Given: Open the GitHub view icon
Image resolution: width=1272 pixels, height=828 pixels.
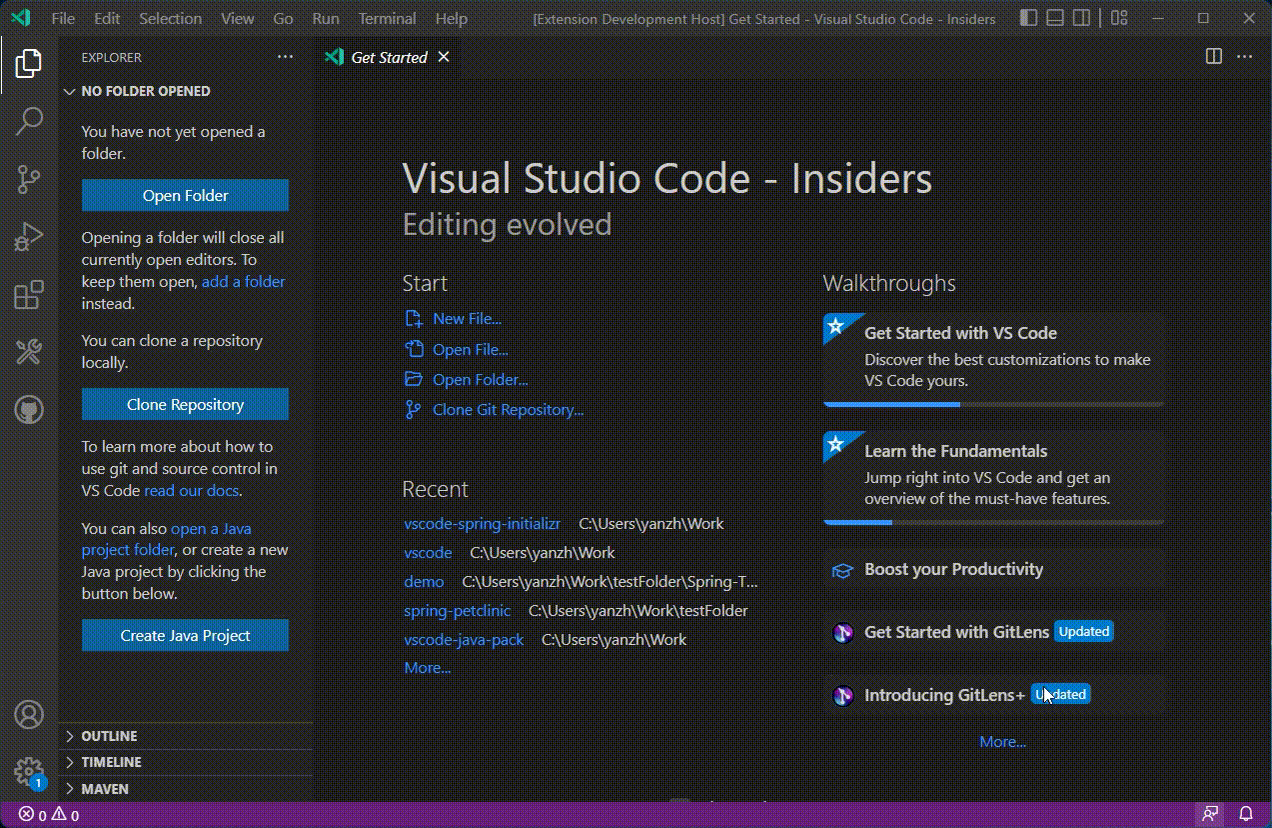Looking at the screenshot, I should tap(29, 410).
